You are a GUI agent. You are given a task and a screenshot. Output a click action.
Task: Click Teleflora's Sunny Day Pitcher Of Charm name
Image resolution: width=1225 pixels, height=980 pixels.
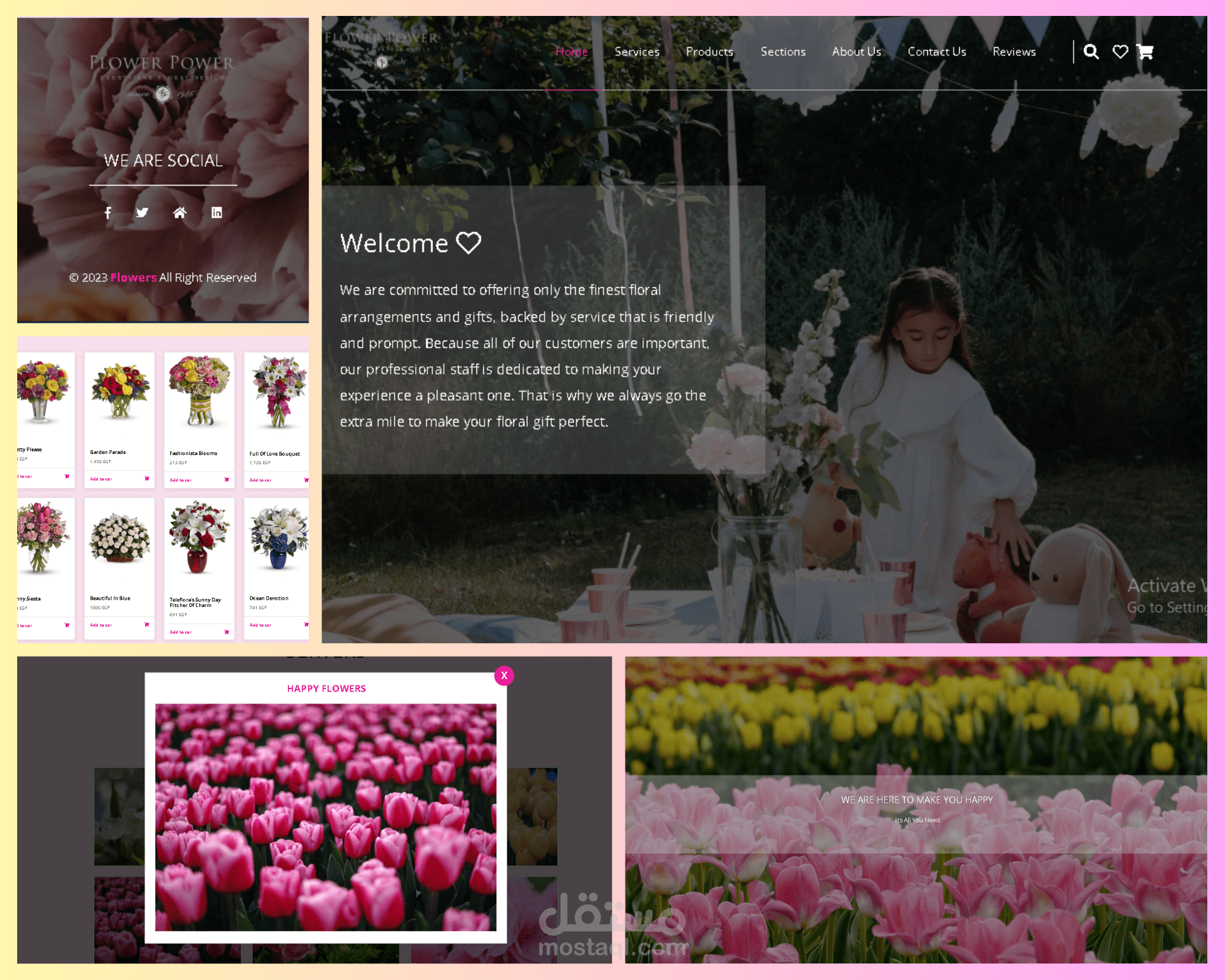pyautogui.click(x=195, y=603)
